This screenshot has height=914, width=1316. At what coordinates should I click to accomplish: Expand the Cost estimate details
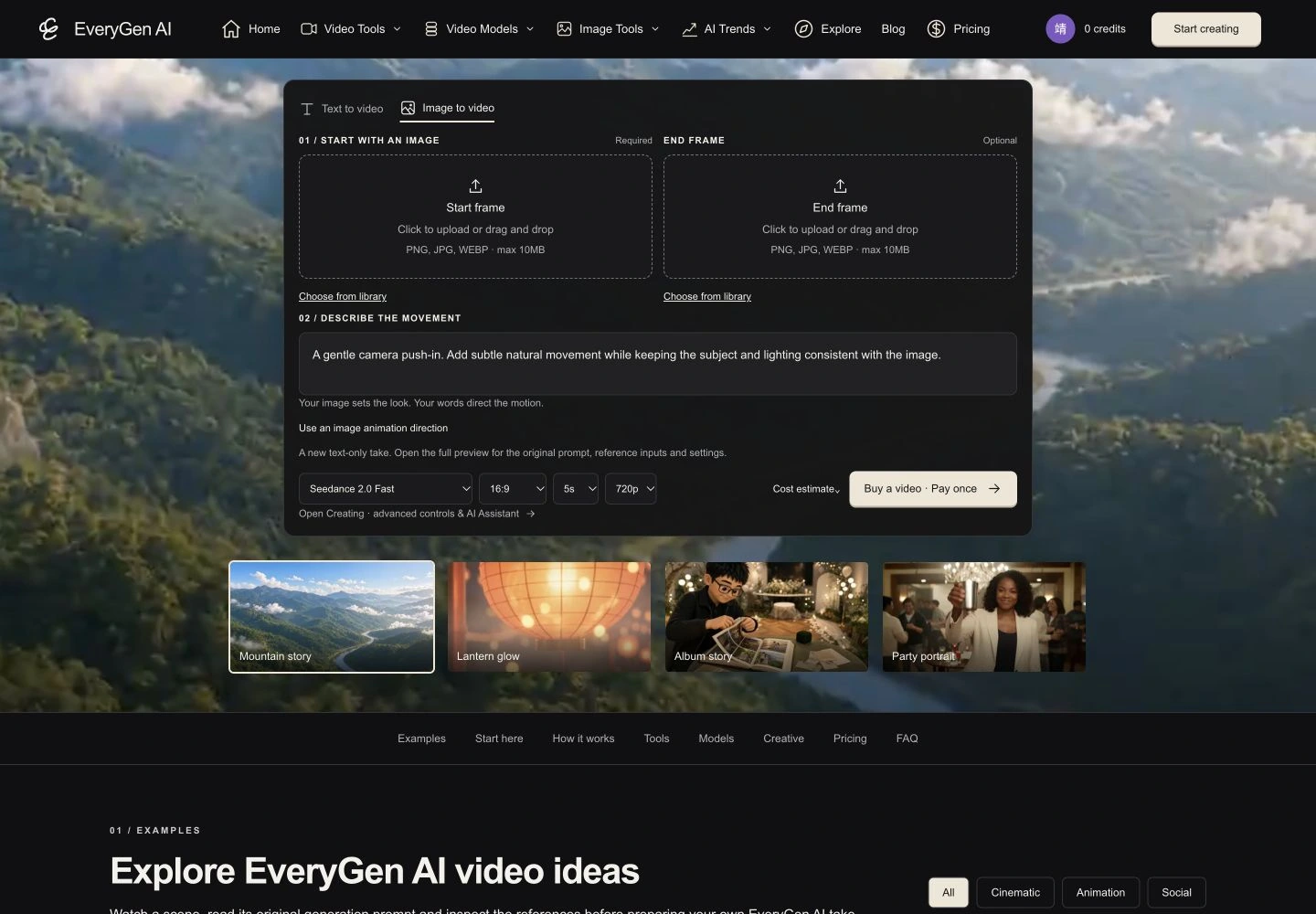tap(806, 489)
